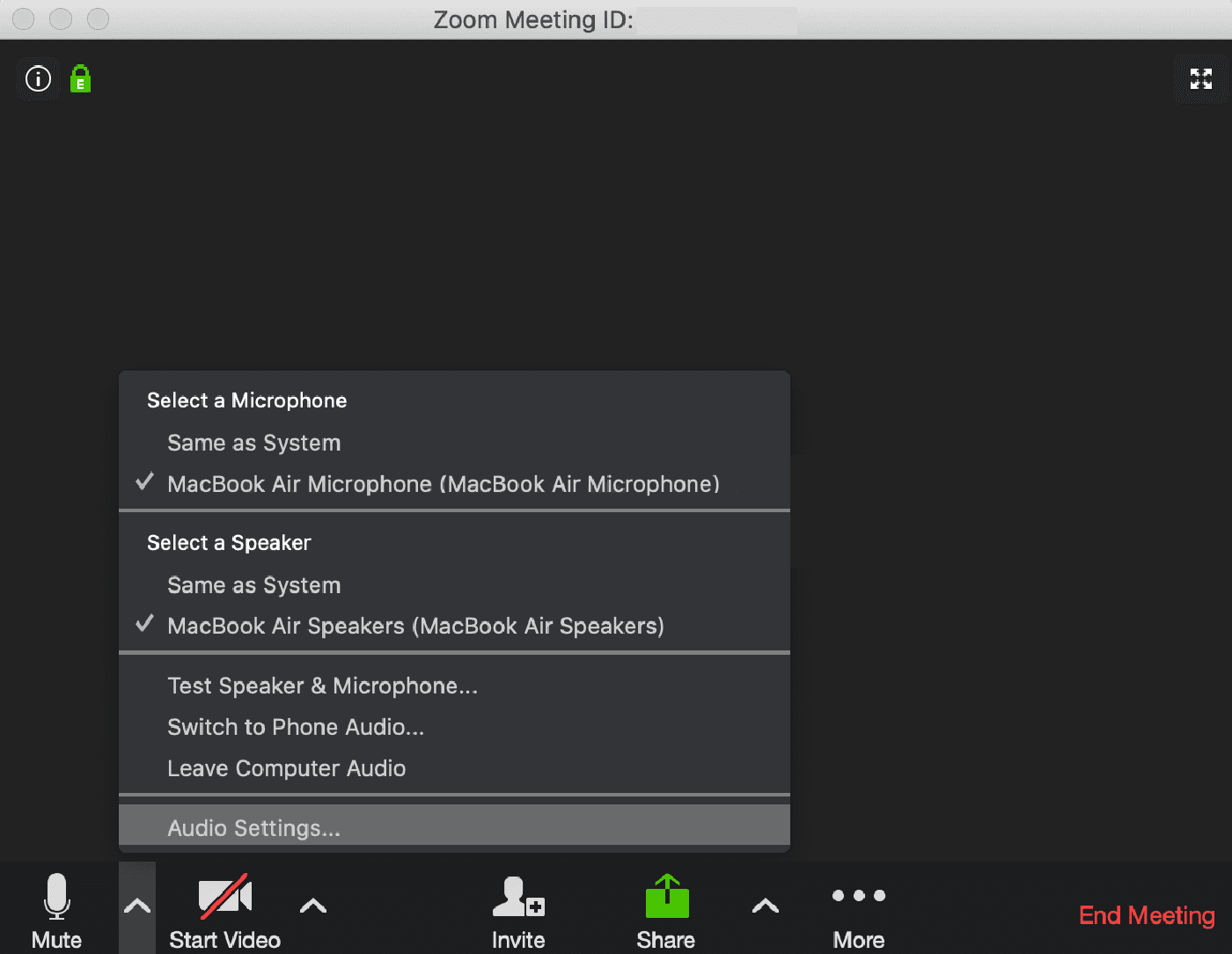1232x954 pixels.
Task: Click the green encryption lock icon
Action: tap(80, 79)
